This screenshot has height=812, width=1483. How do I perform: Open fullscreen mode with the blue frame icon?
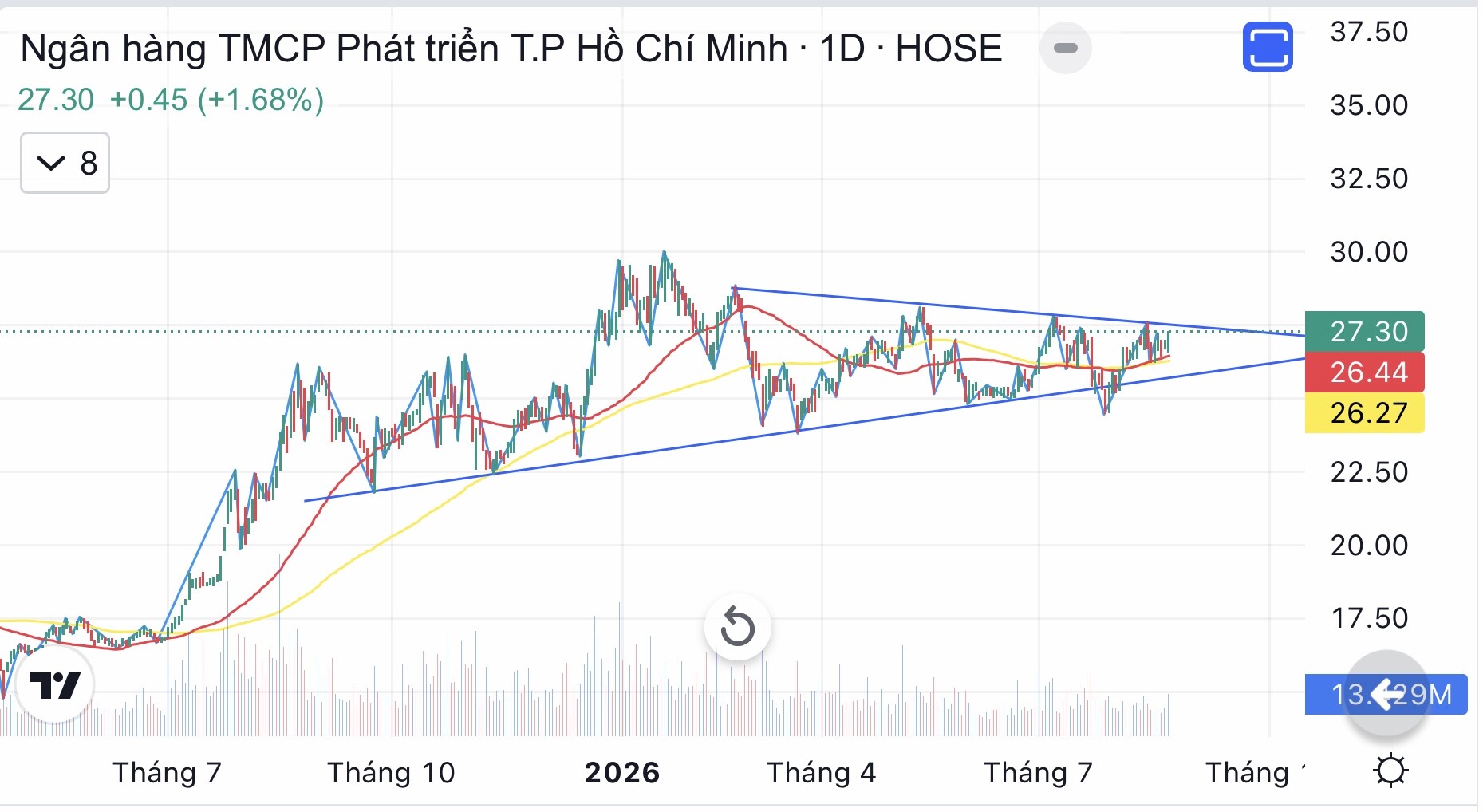[1268, 47]
